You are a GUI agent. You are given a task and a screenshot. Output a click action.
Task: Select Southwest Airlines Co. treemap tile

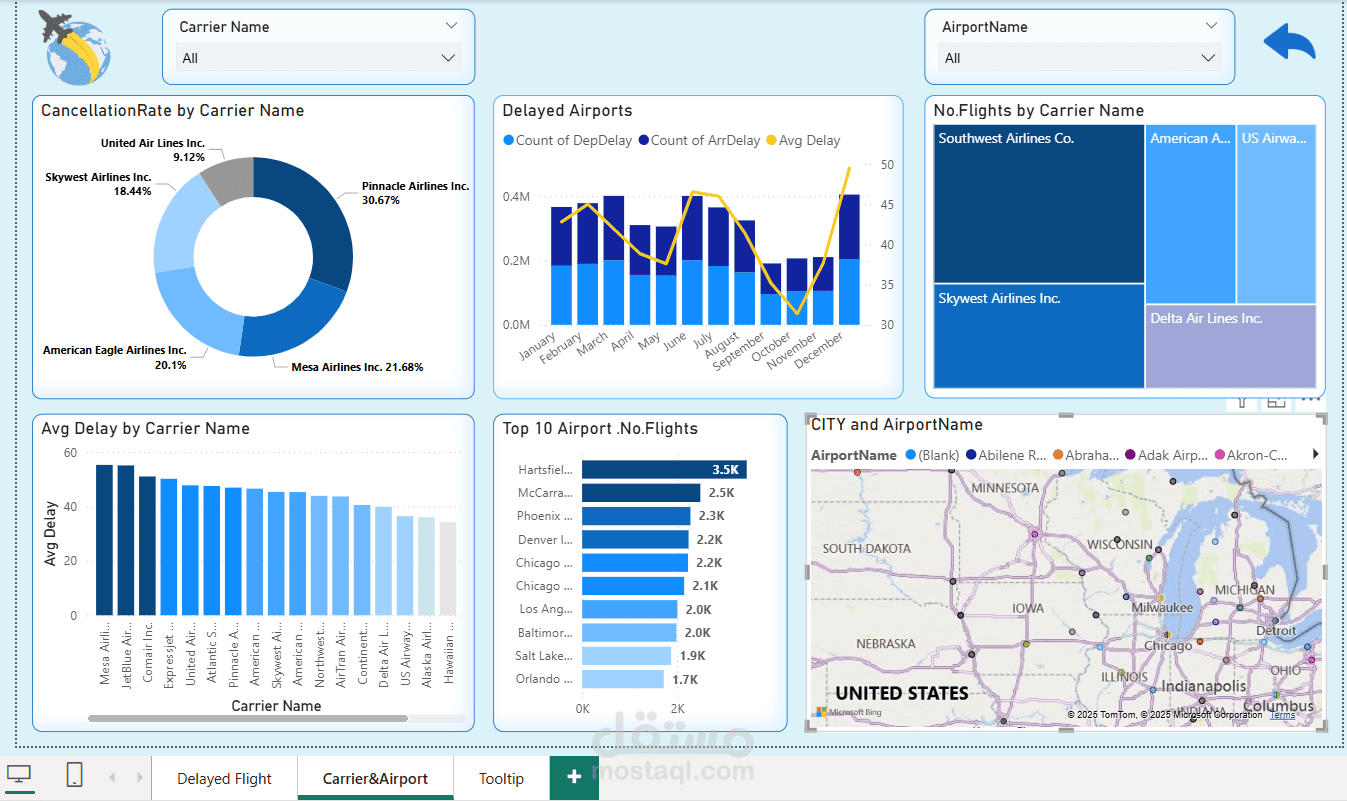pyautogui.click(x=1039, y=204)
